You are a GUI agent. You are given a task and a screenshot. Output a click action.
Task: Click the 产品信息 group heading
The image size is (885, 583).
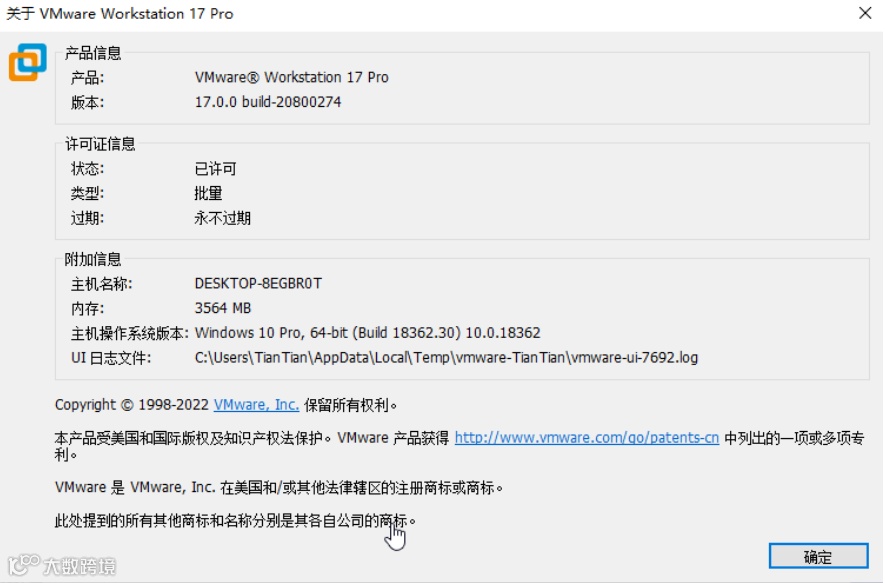tap(93, 53)
